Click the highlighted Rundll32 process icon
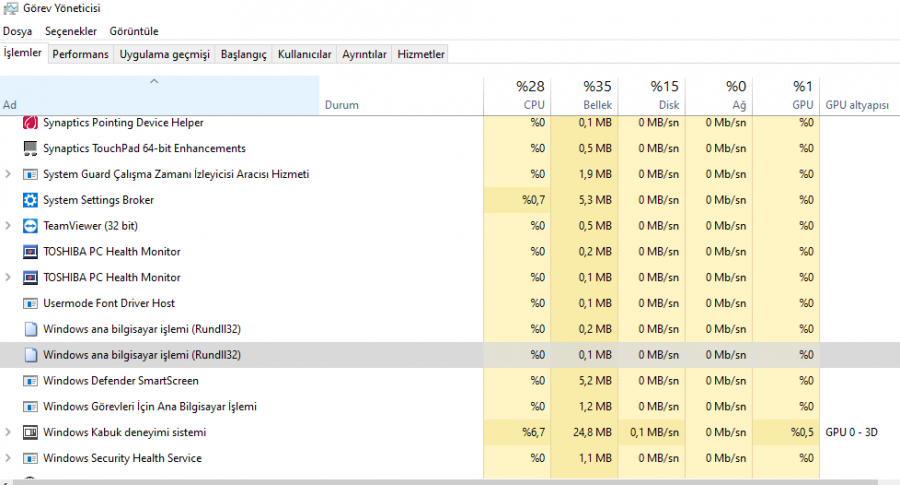The image size is (900, 485). point(30,355)
